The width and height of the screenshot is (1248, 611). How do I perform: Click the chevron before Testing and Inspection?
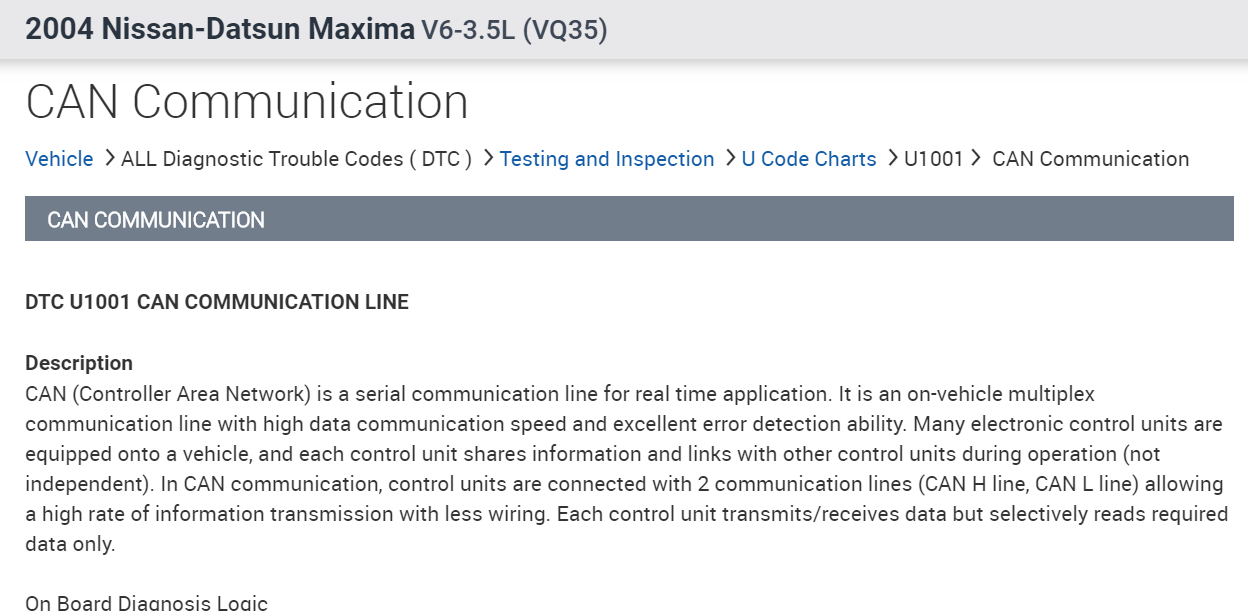488,158
